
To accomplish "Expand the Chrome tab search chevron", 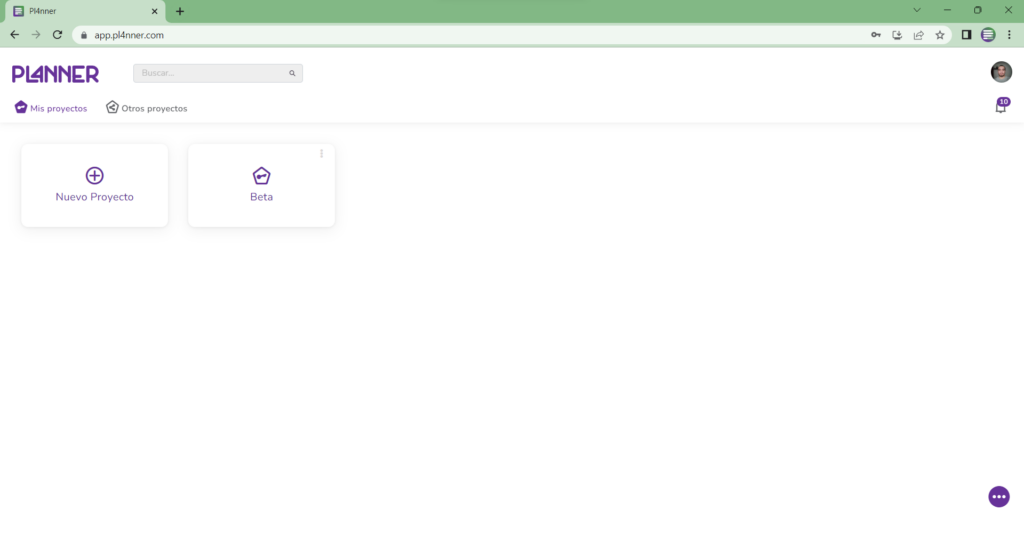I will 917,10.
